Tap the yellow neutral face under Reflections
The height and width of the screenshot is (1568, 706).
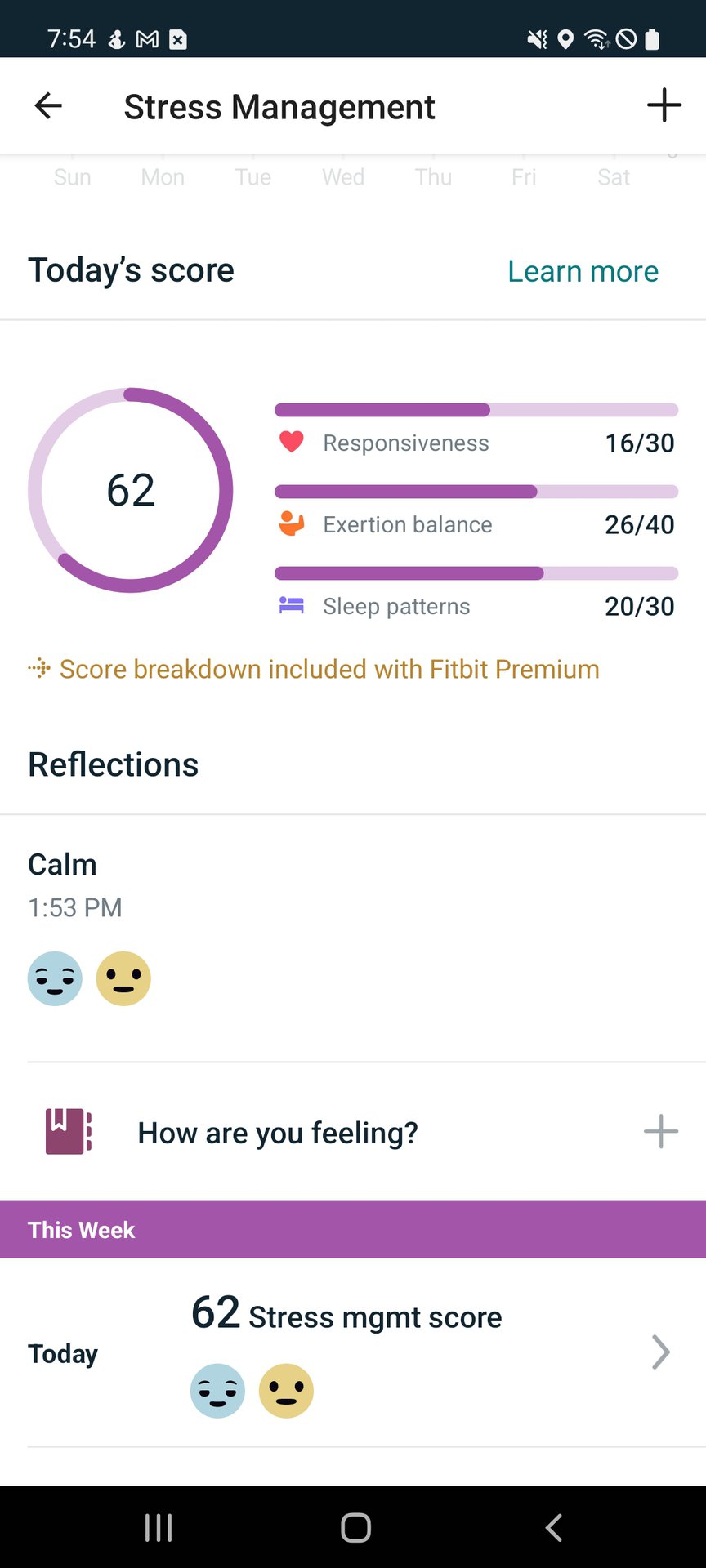coord(123,978)
